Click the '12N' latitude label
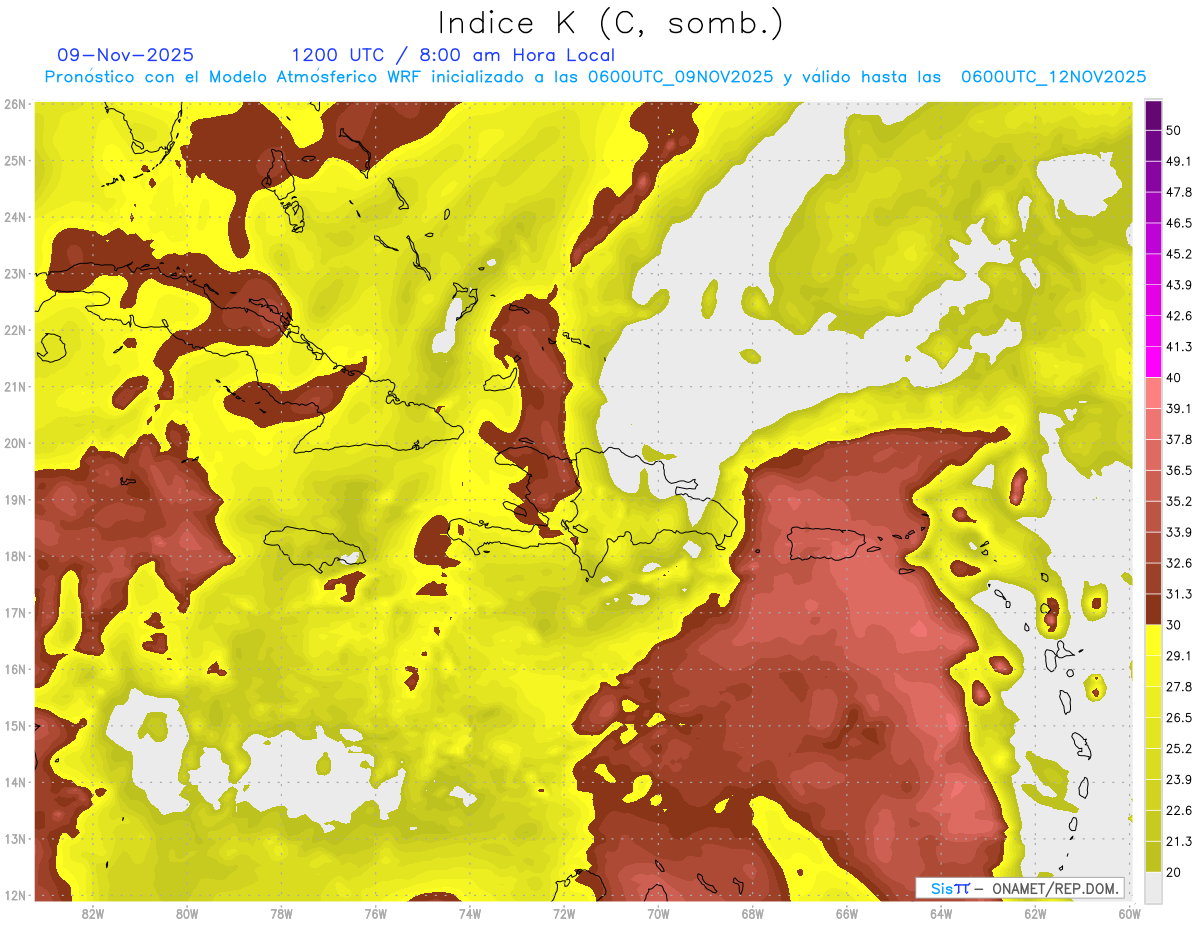This screenshot has height=927, width=1200. pyautogui.click(x=14, y=895)
